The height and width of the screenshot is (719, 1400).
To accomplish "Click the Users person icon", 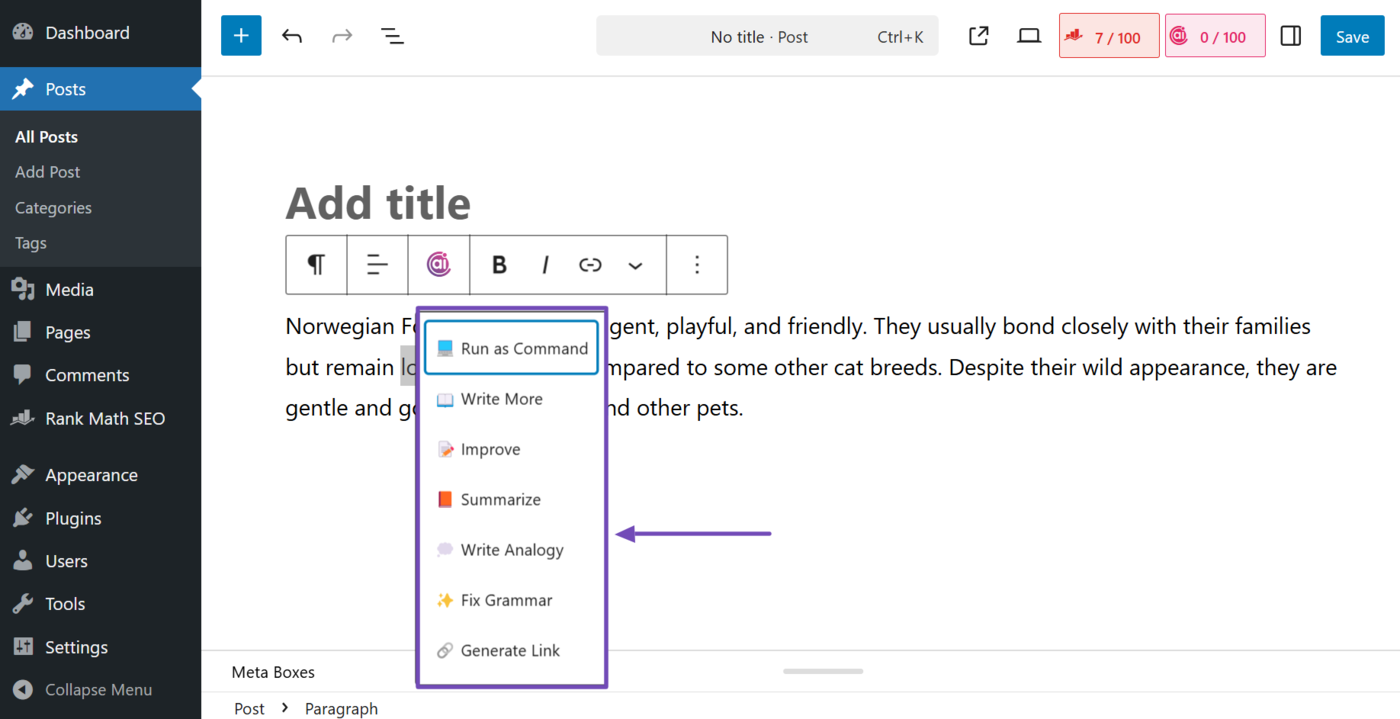I will coord(23,561).
